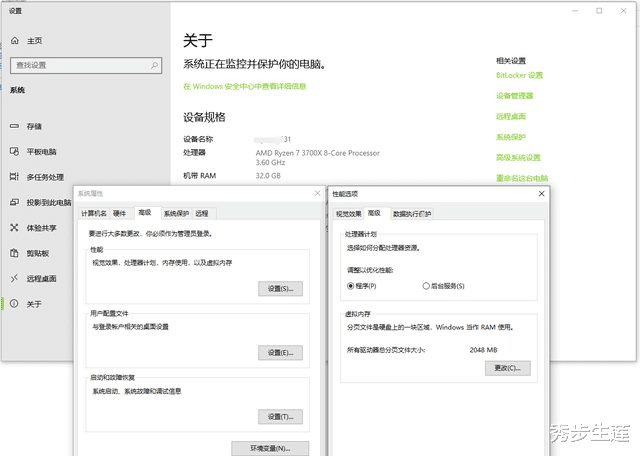Click 更改(C)... virtual memory button
The image size is (640, 456).
[x=508, y=368]
